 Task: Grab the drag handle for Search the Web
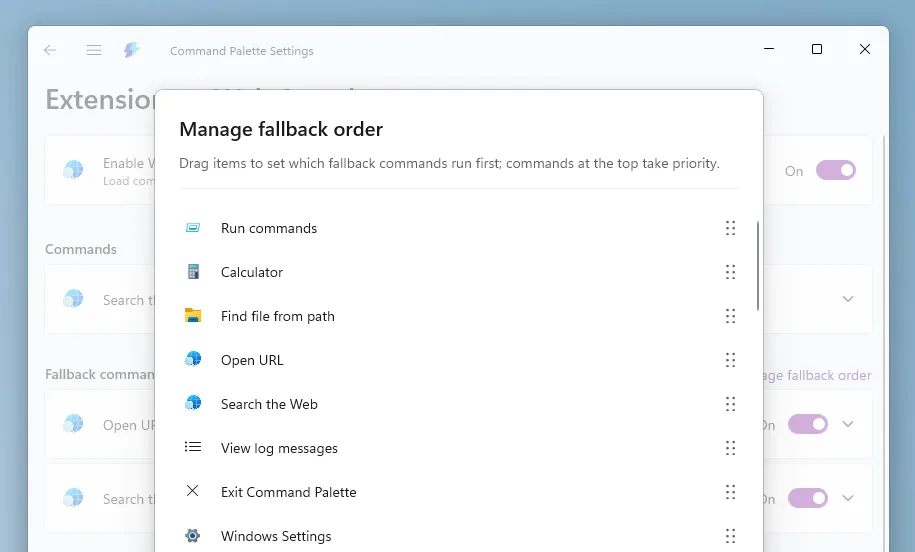pos(730,404)
